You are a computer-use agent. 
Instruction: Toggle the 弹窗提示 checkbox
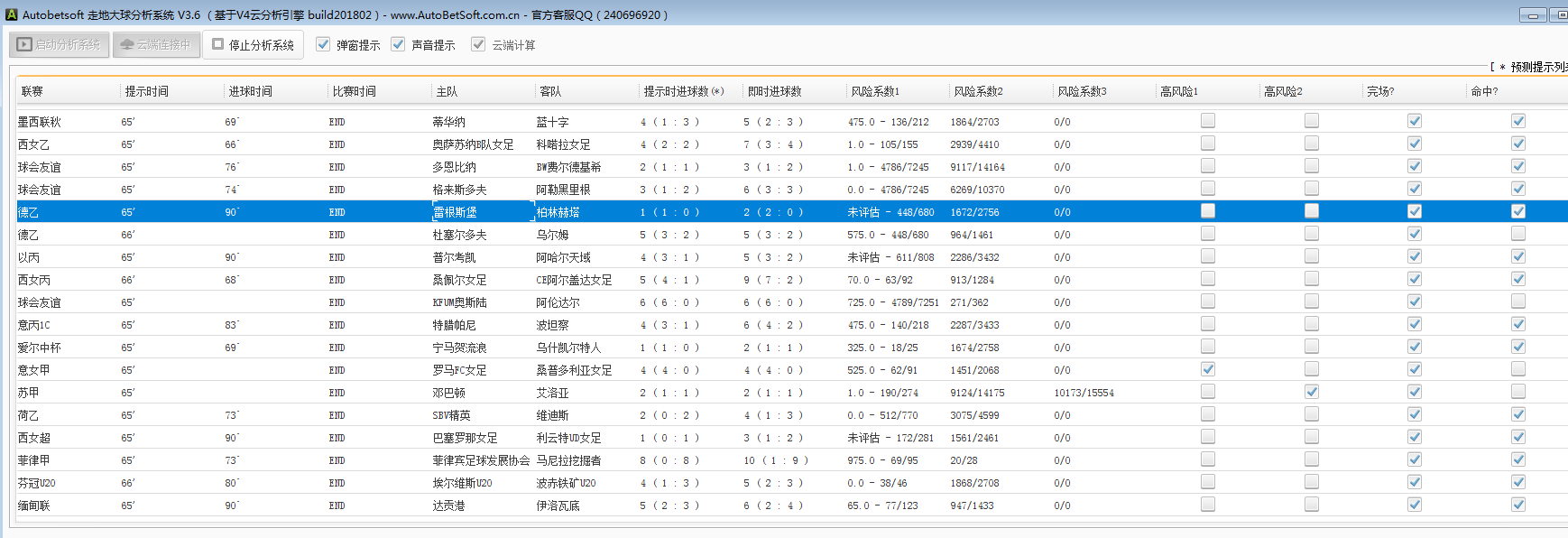click(x=323, y=44)
